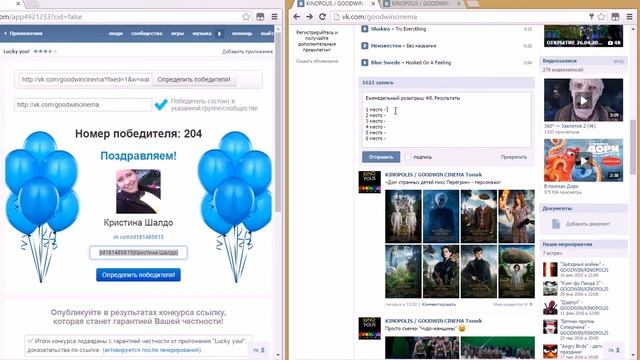Screen dimensions: 640x360
Task: Open extension icon in left browser toolbar
Action: [260, 17]
